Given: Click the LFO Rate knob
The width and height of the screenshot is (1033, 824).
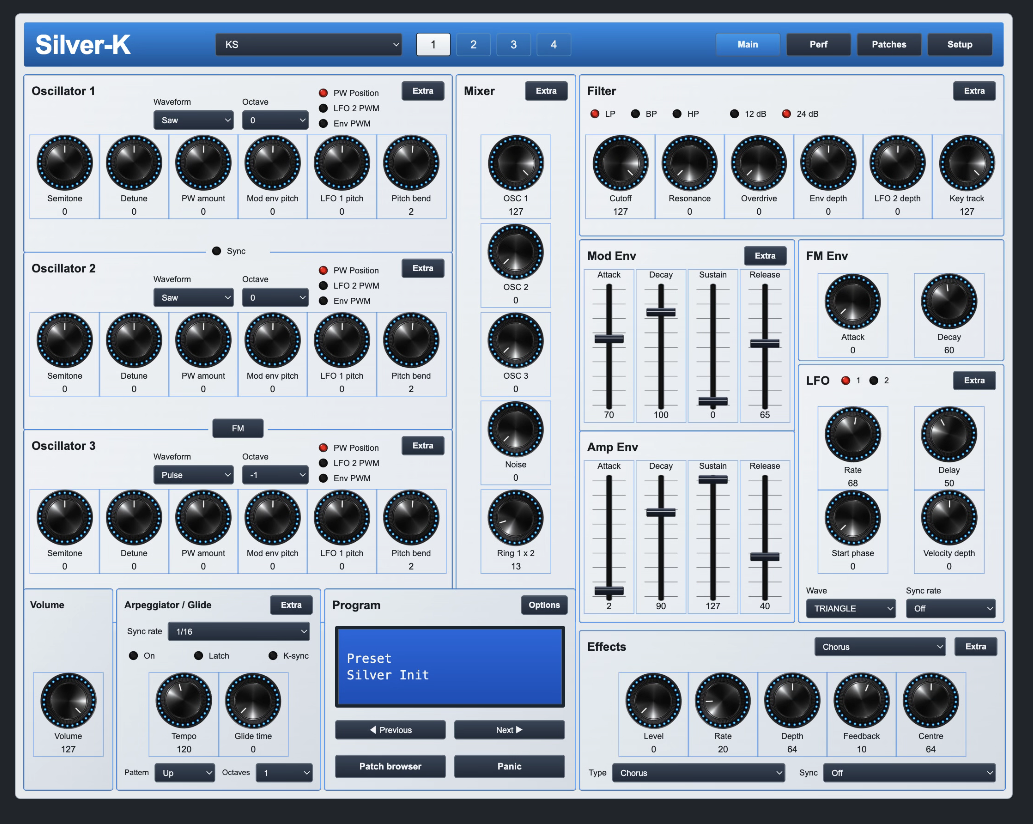Looking at the screenshot, I should [x=852, y=434].
